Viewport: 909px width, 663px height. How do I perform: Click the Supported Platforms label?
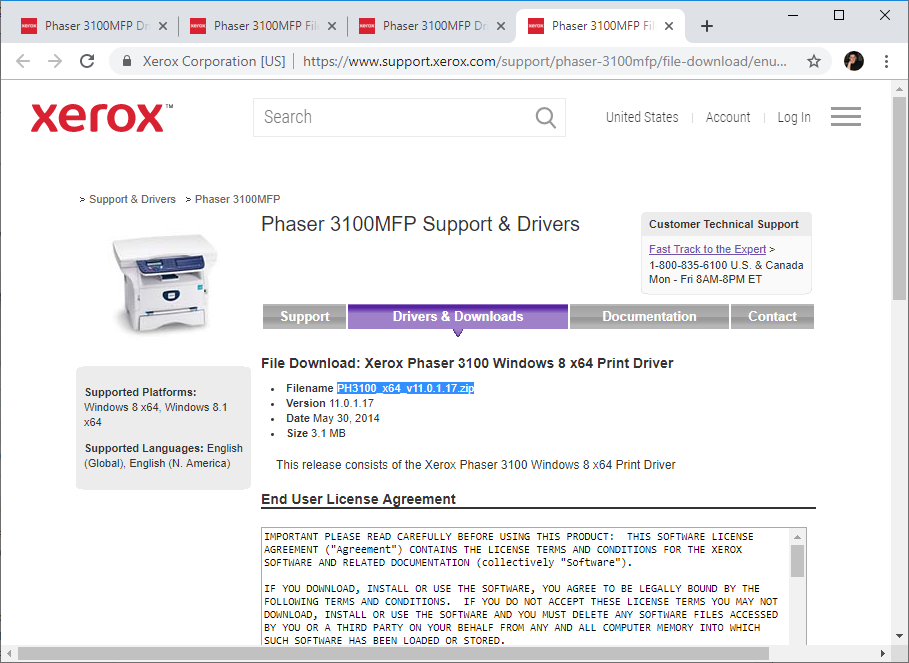pos(140,392)
